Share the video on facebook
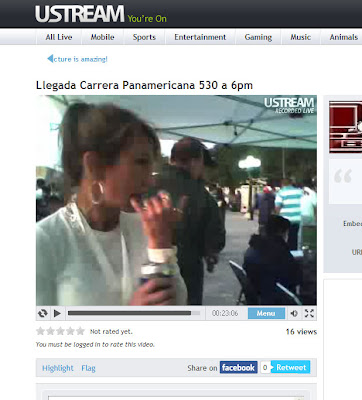 [238, 367]
